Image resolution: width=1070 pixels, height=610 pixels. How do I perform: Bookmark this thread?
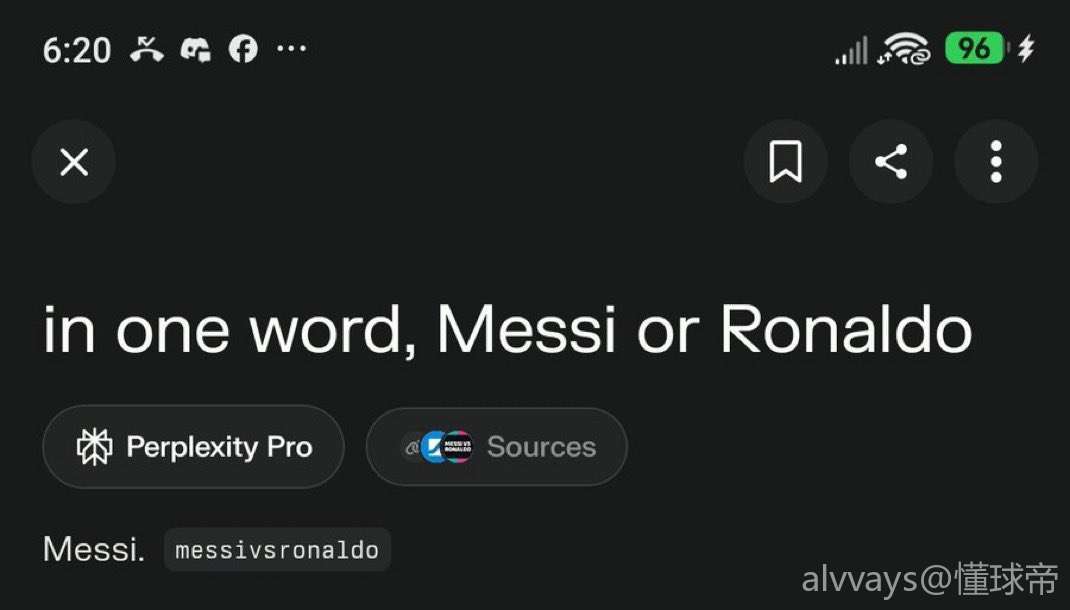click(x=785, y=162)
